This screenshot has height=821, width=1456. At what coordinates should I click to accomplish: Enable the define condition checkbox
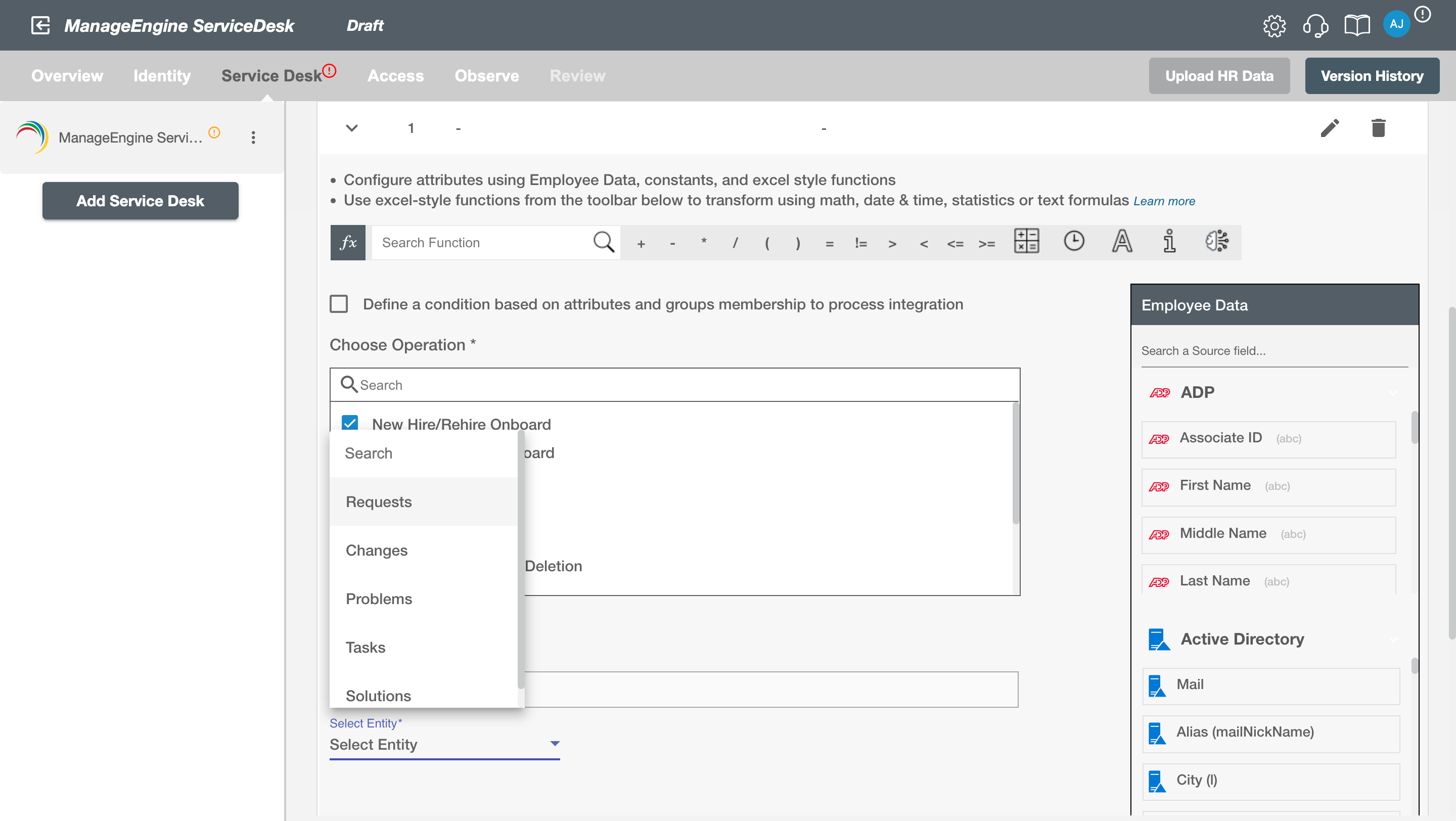point(339,304)
